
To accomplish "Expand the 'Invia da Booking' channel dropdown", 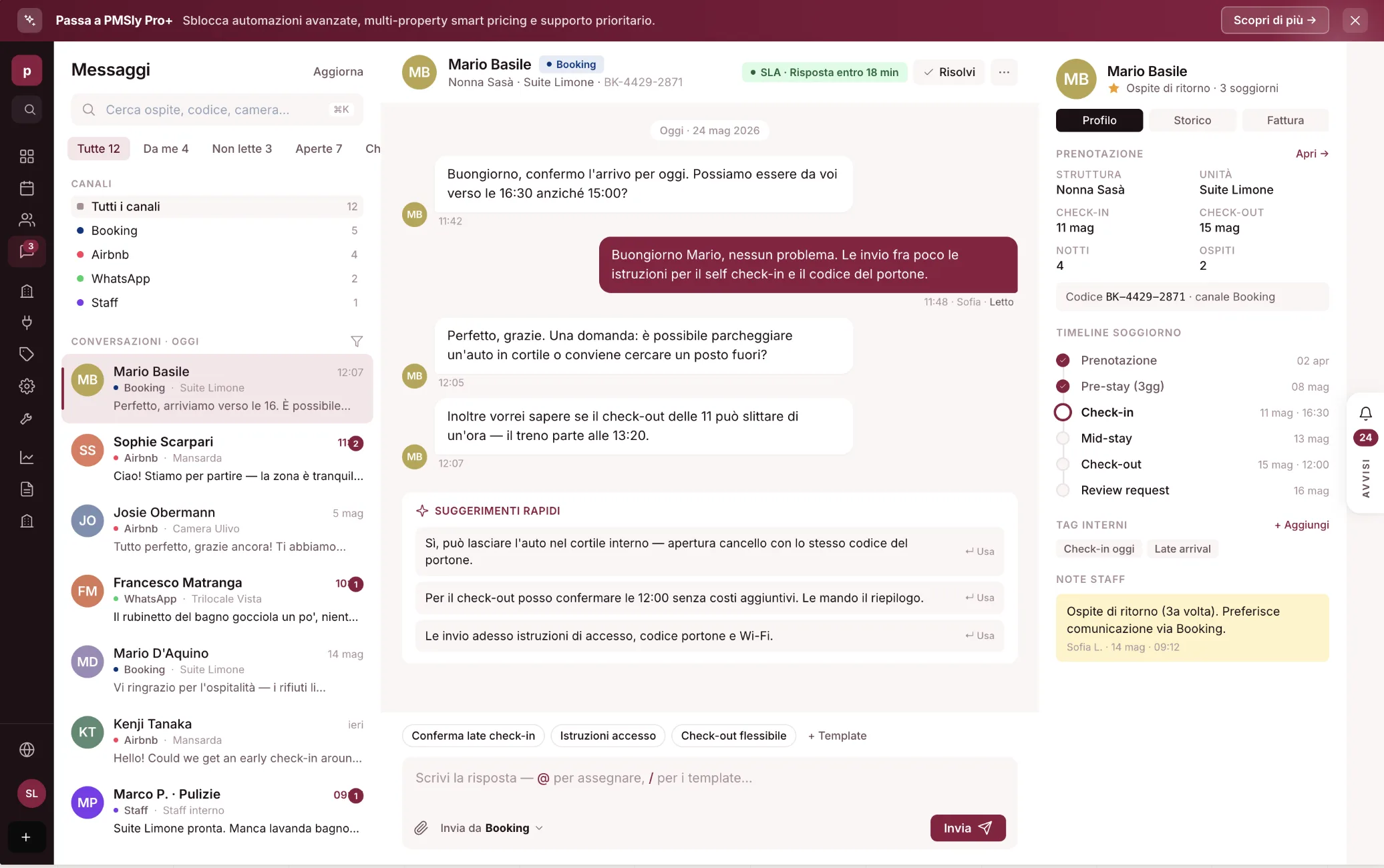I will 492,828.
